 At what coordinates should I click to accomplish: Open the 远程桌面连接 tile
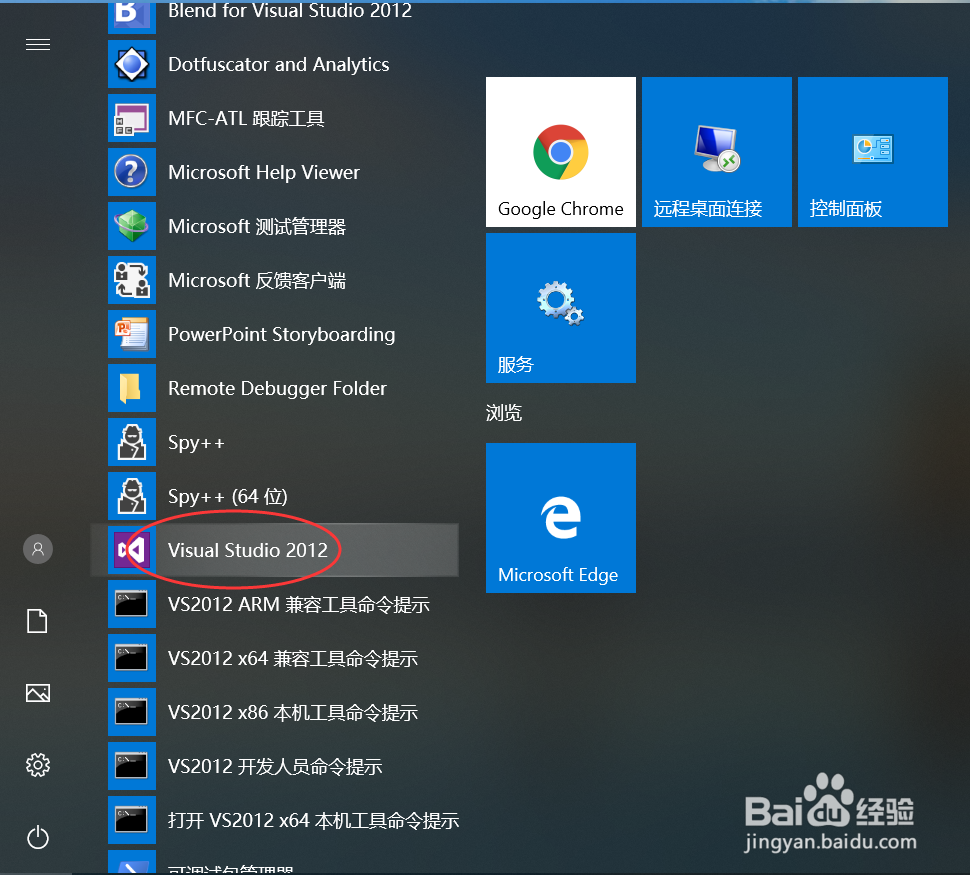point(716,152)
